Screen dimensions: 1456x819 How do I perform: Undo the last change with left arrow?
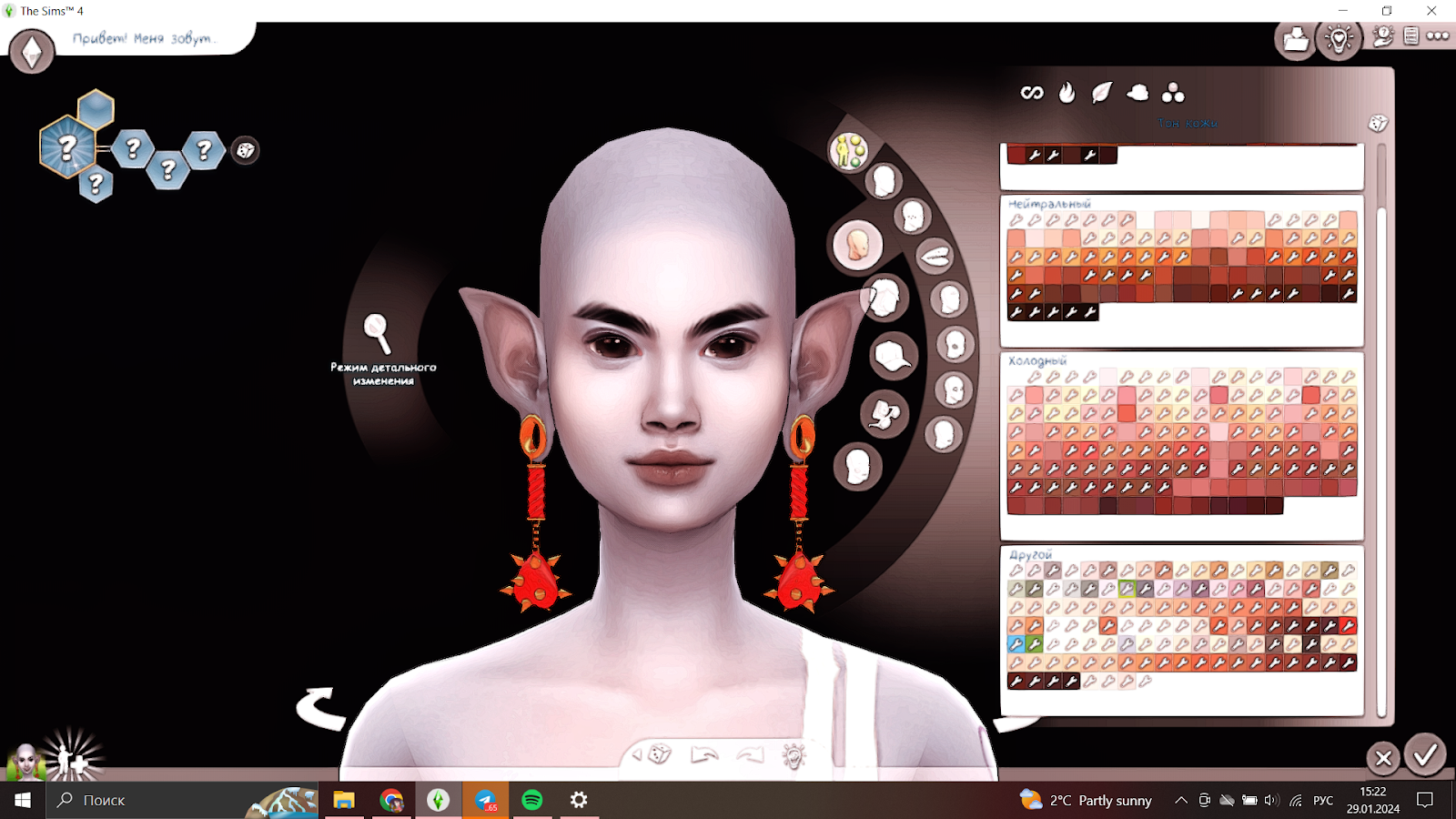704,754
